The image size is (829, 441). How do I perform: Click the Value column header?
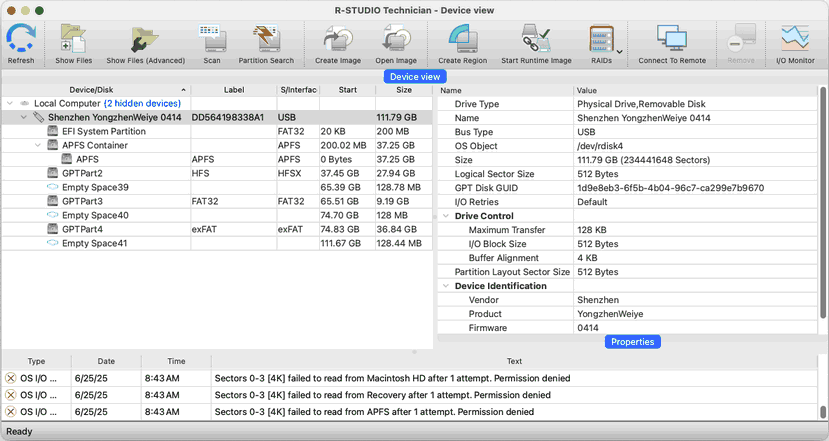click(x=696, y=90)
